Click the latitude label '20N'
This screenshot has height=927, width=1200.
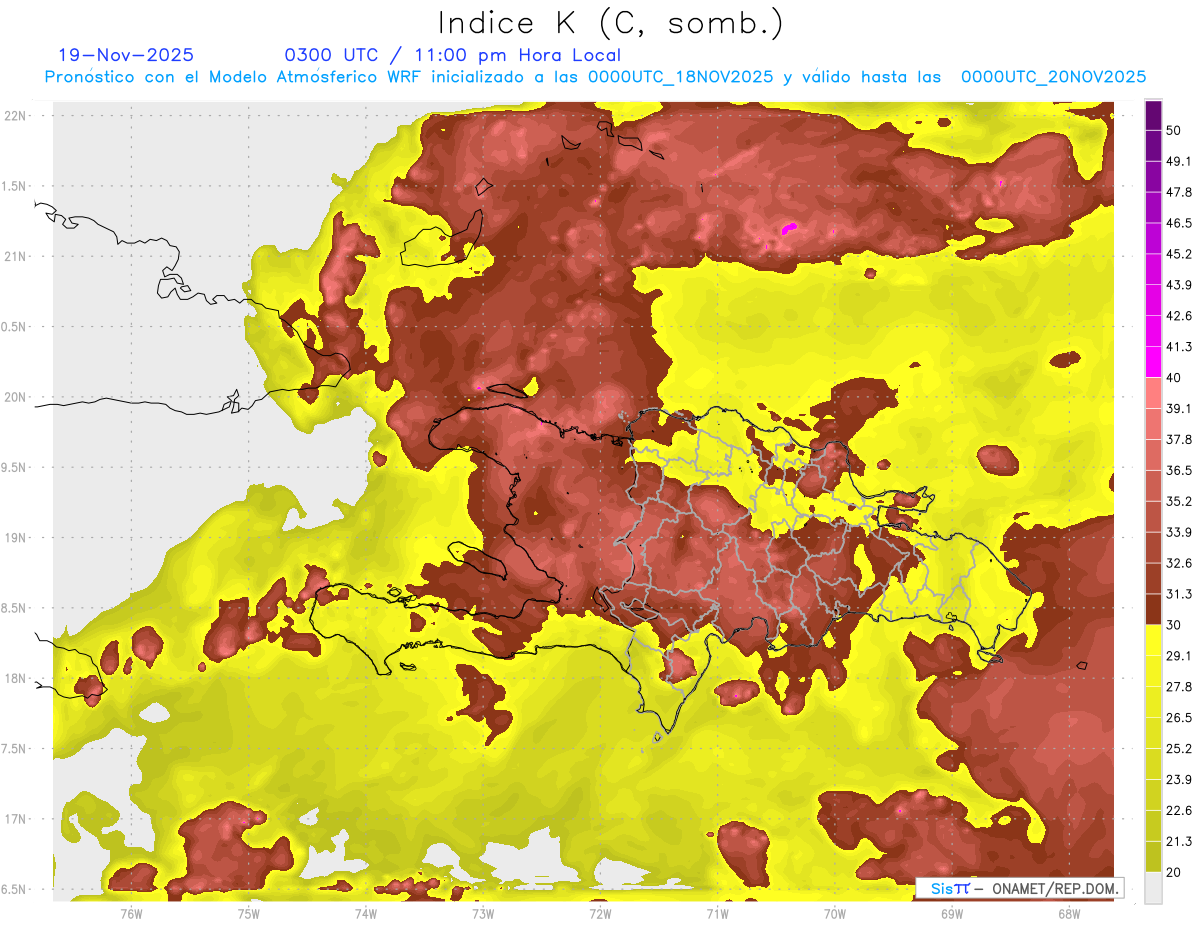pyautogui.click(x=15, y=397)
